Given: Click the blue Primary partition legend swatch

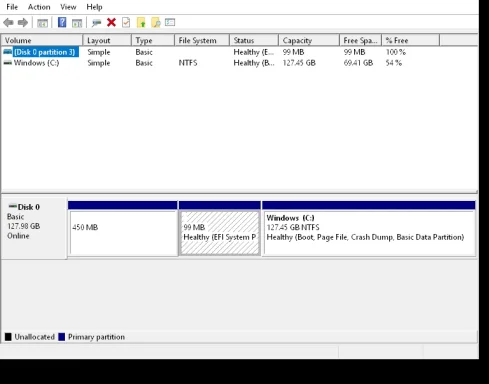Looking at the screenshot, I should click(61, 337).
